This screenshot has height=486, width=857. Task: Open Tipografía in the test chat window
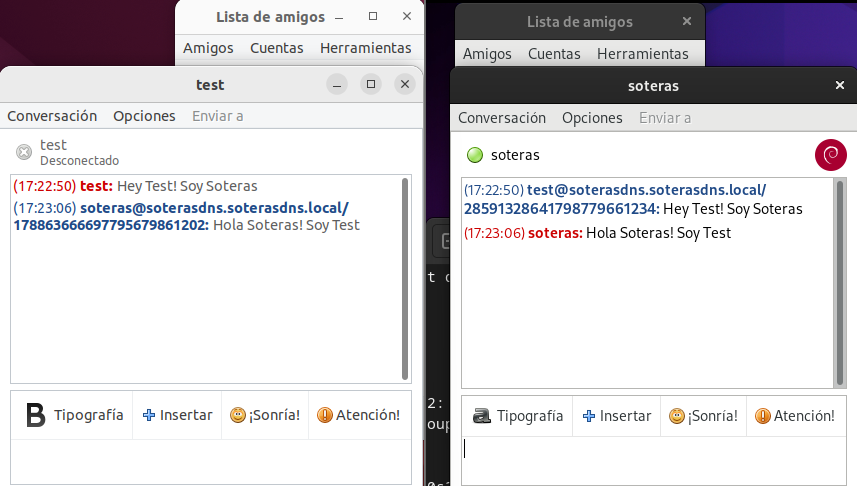(x=75, y=415)
